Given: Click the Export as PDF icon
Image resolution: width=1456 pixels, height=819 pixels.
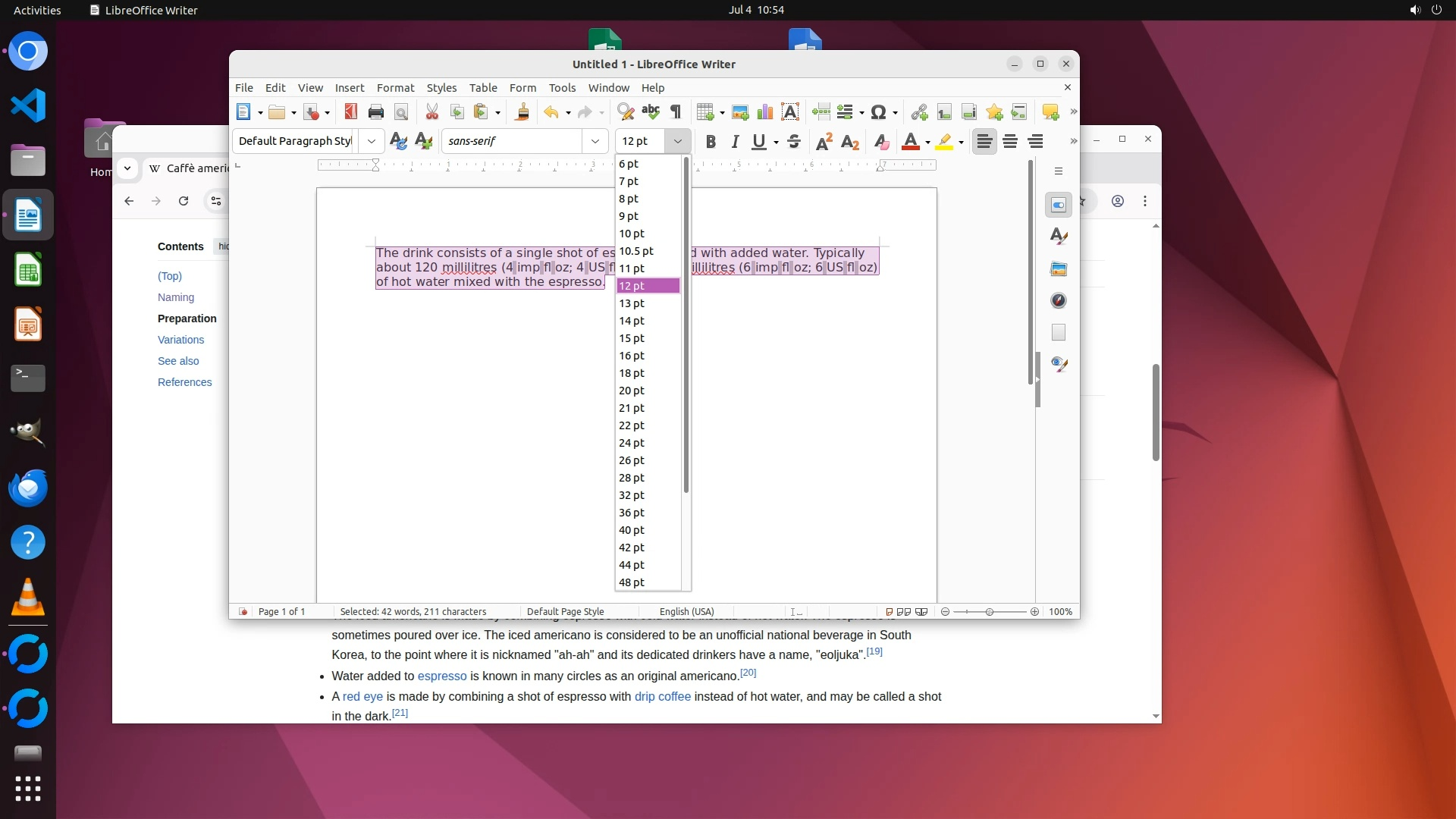Looking at the screenshot, I should tap(350, 112).
